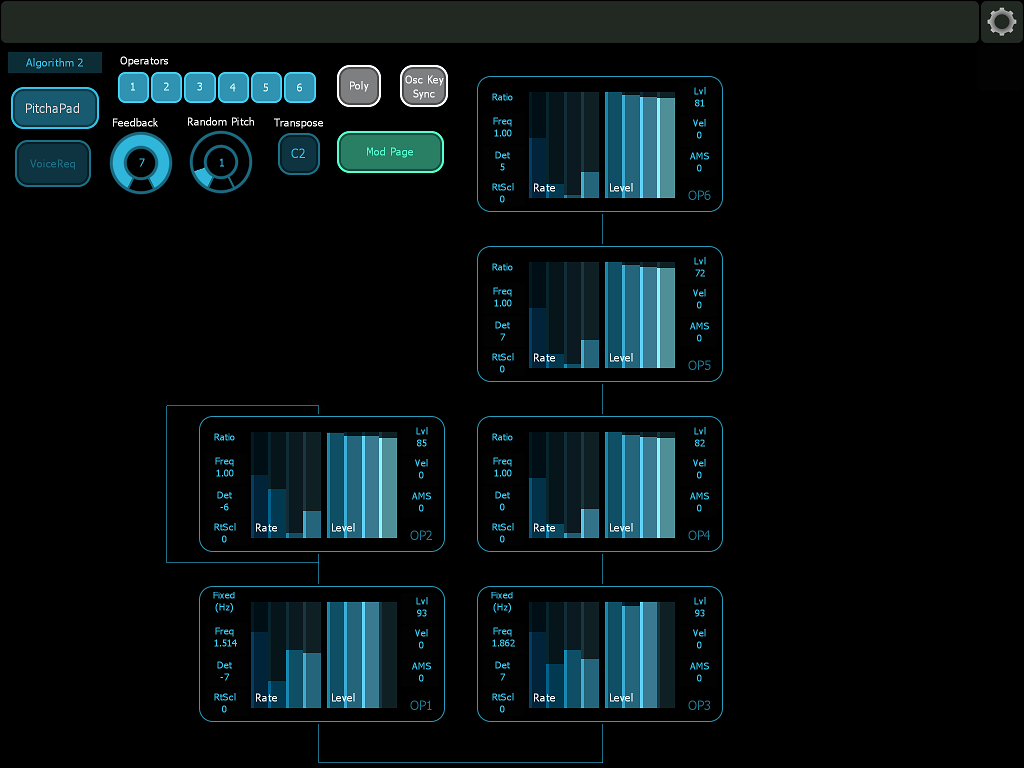
Task: Switch to the Mod Page
Action: tap(390, 152)
